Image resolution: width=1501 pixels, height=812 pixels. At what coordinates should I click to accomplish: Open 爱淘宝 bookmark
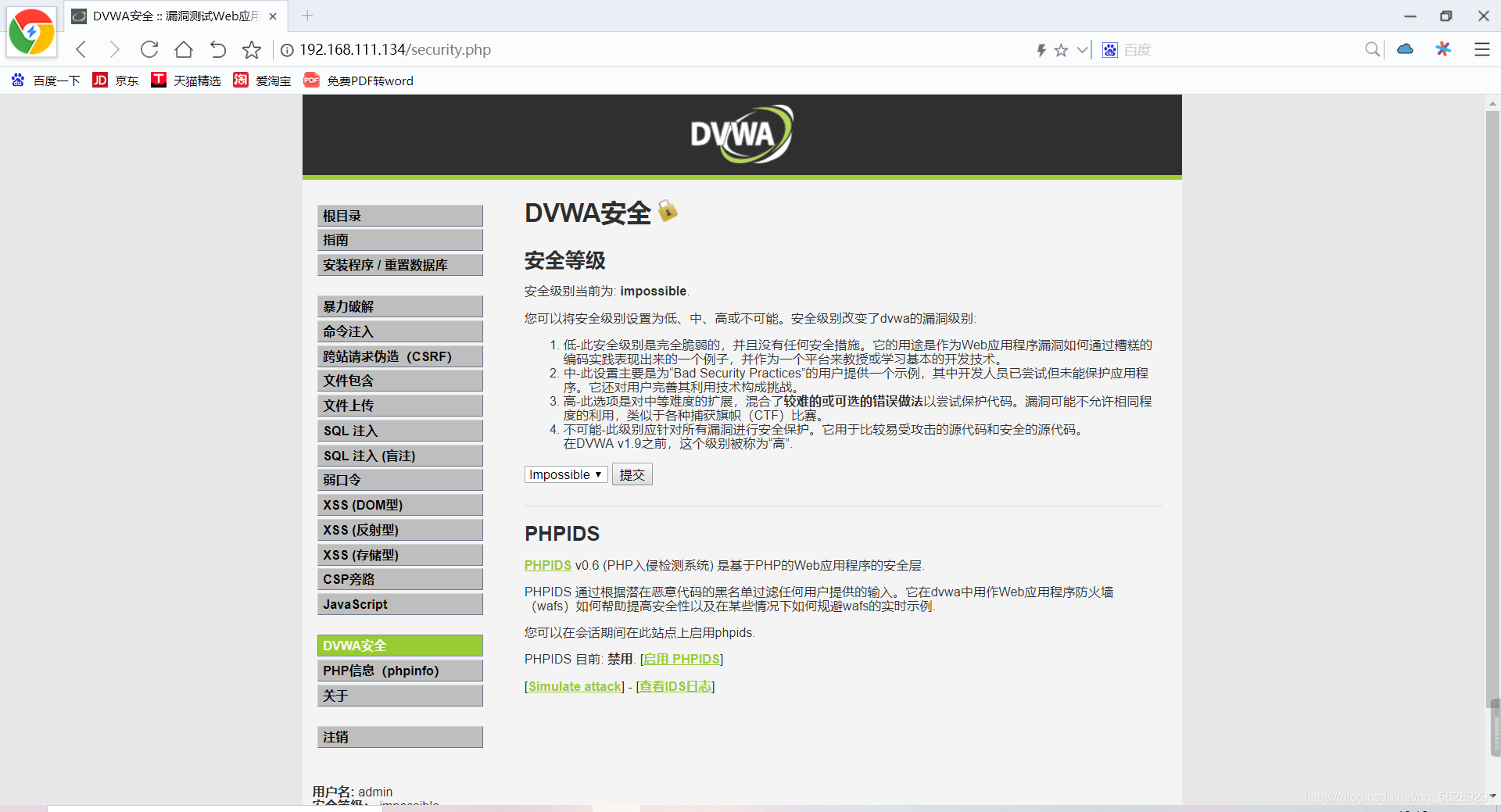(262, 80)
